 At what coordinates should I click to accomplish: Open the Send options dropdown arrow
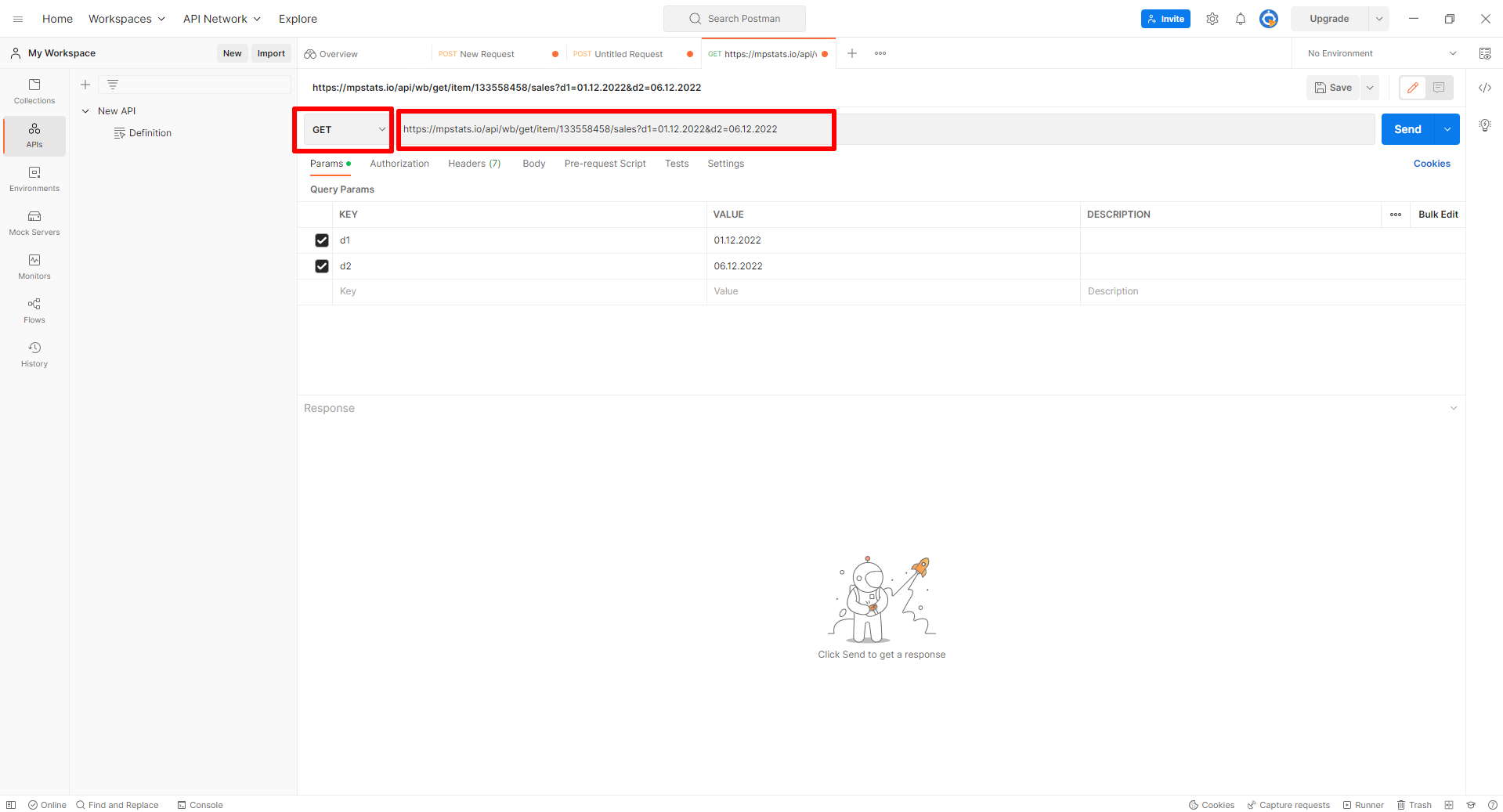point(1447,129)
